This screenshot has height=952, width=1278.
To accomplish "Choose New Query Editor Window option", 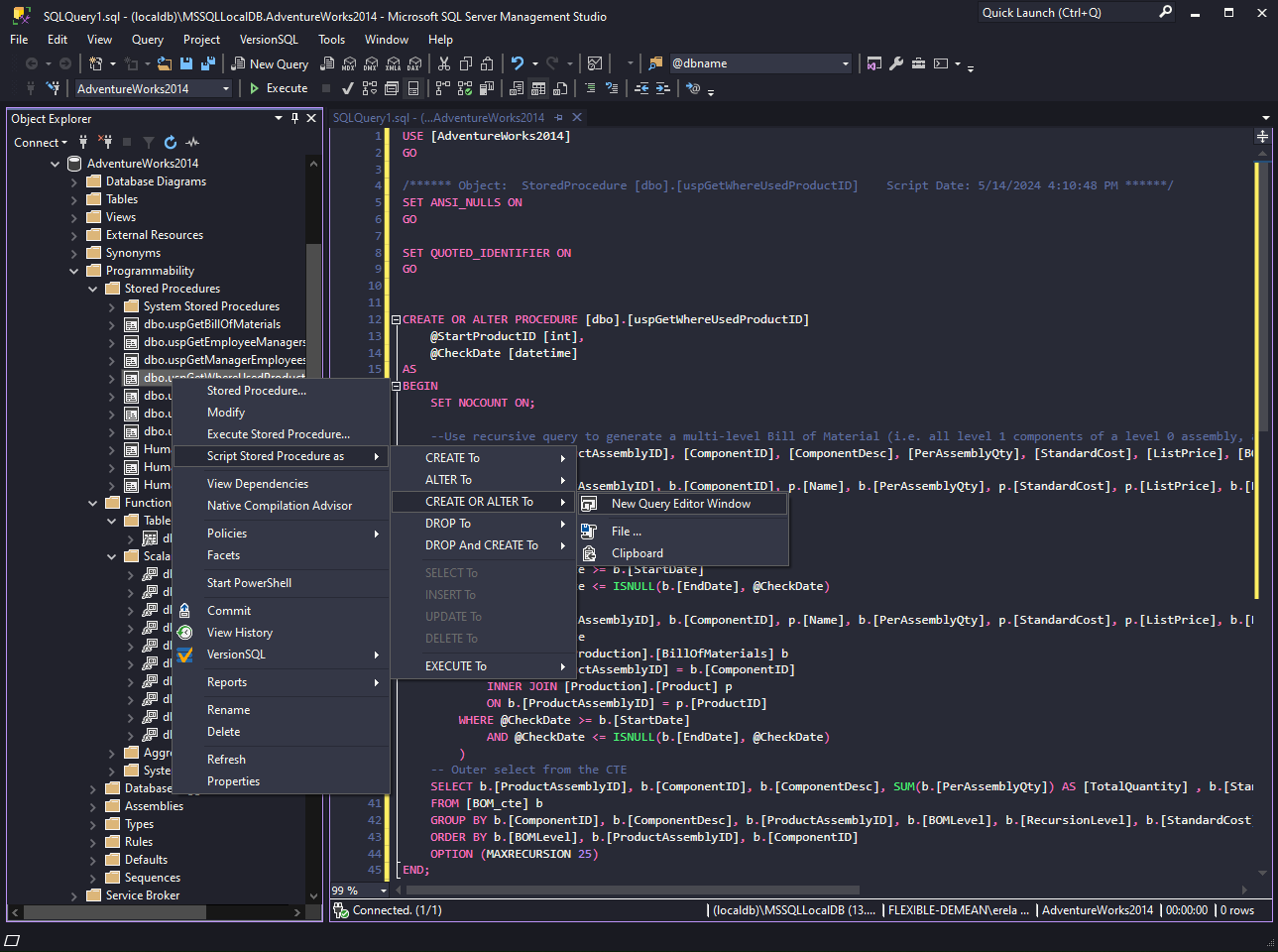I will 680,504.
